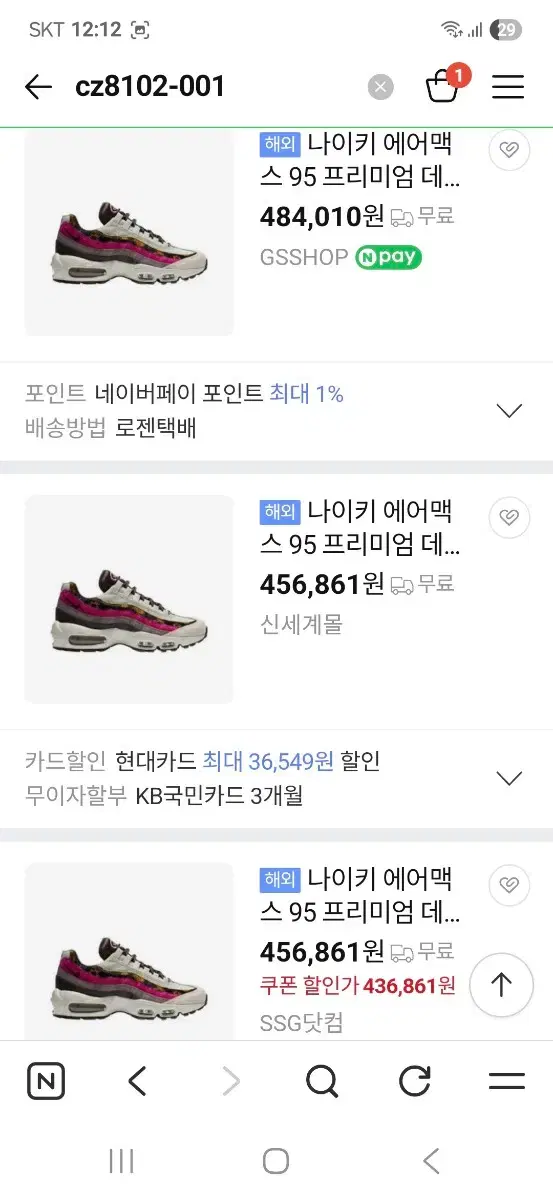Open the Naver home N icon
The height and width of the screenshot is (1200, 553).
(x=46, y=1081)
